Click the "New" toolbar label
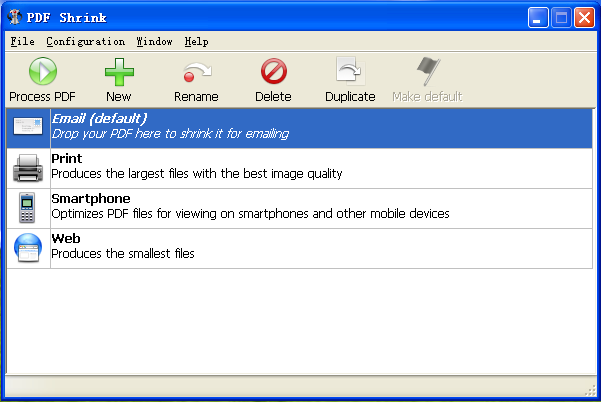The width and height of the screenshot is (601, 402). [x=119, y=97]
